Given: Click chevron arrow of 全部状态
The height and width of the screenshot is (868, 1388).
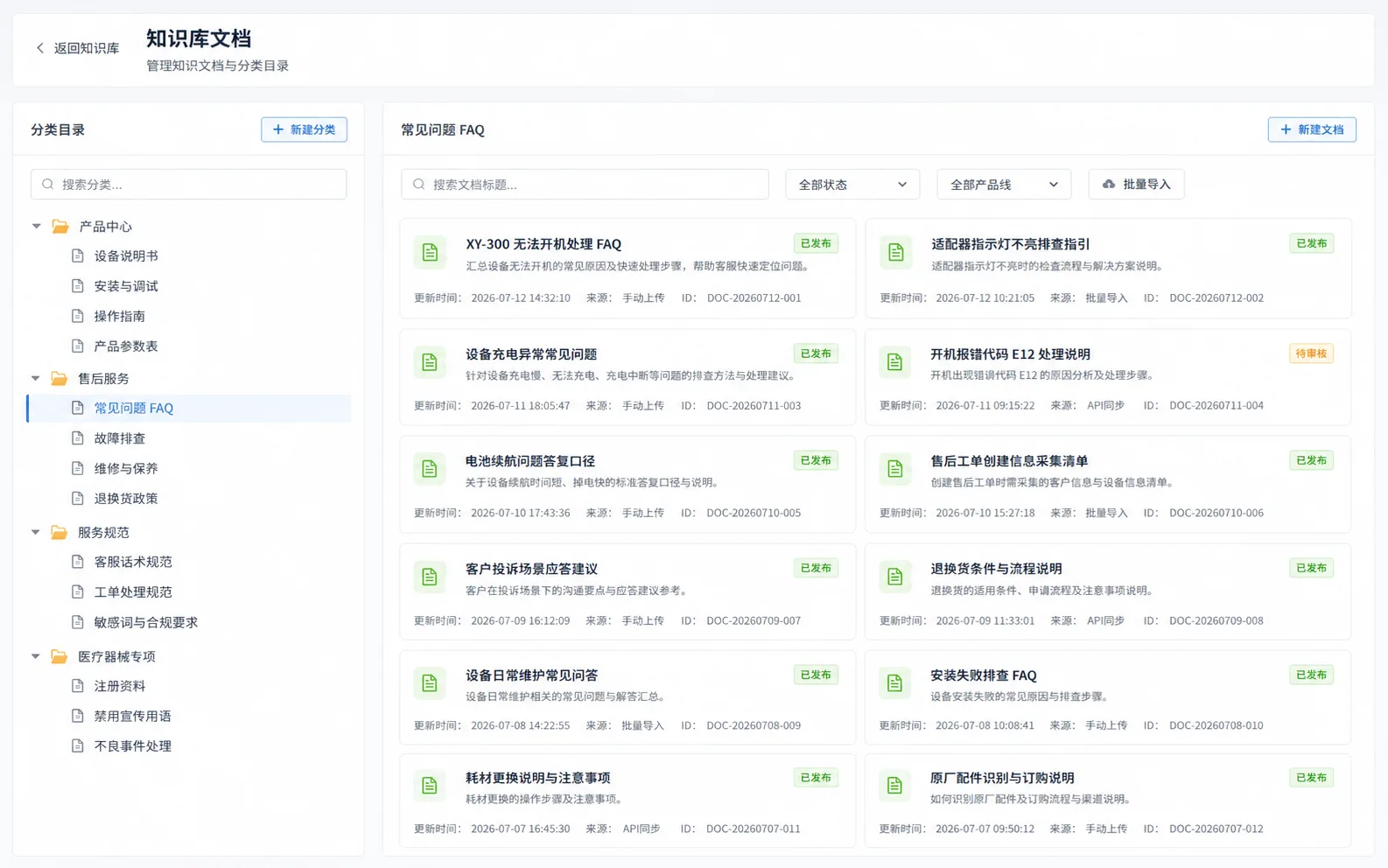Looking at the screenshot, I should [902, 185].
